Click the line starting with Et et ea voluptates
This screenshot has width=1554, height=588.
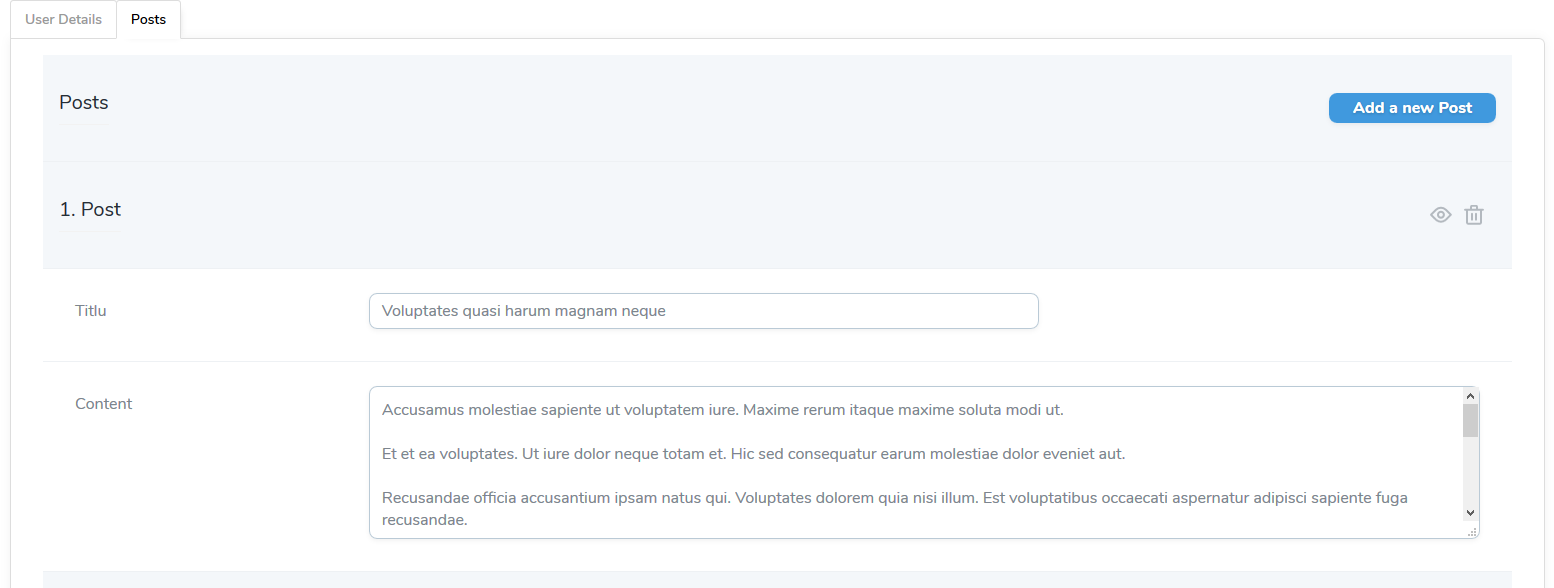point(754,454)
